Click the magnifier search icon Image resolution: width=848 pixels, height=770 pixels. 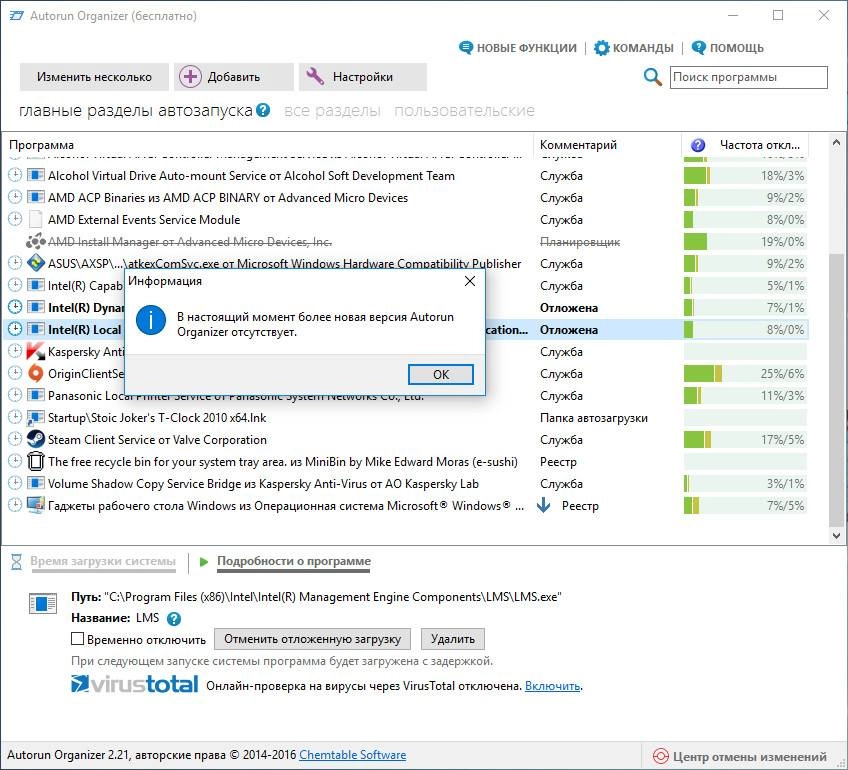coord(653,77)
